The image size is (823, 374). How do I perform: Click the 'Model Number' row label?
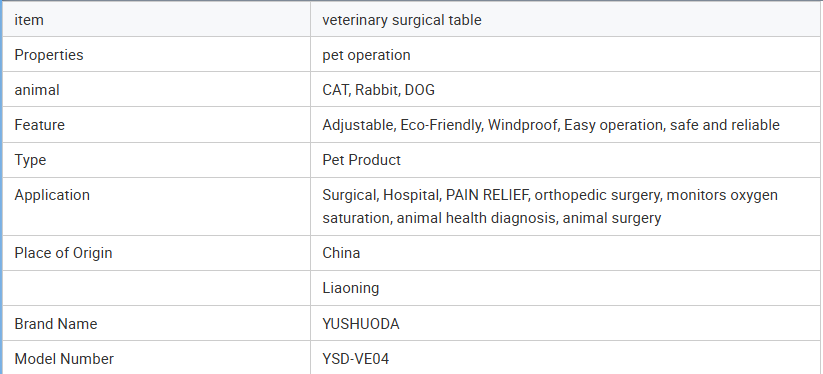tap(64, 359)
